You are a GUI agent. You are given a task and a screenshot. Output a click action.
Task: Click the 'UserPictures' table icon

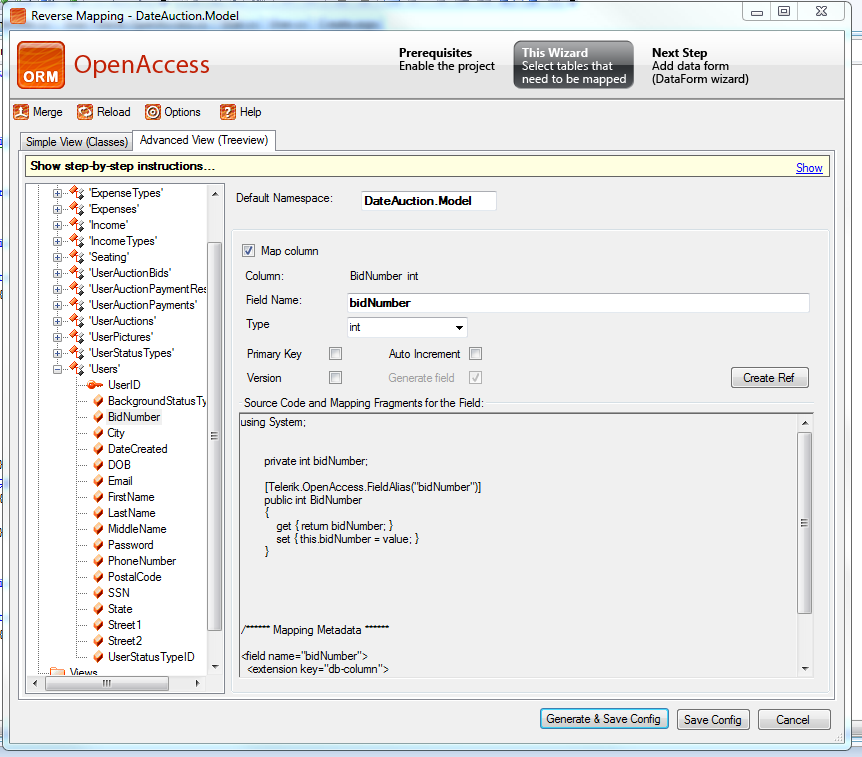pyautogui.click(x=77, y=337)
